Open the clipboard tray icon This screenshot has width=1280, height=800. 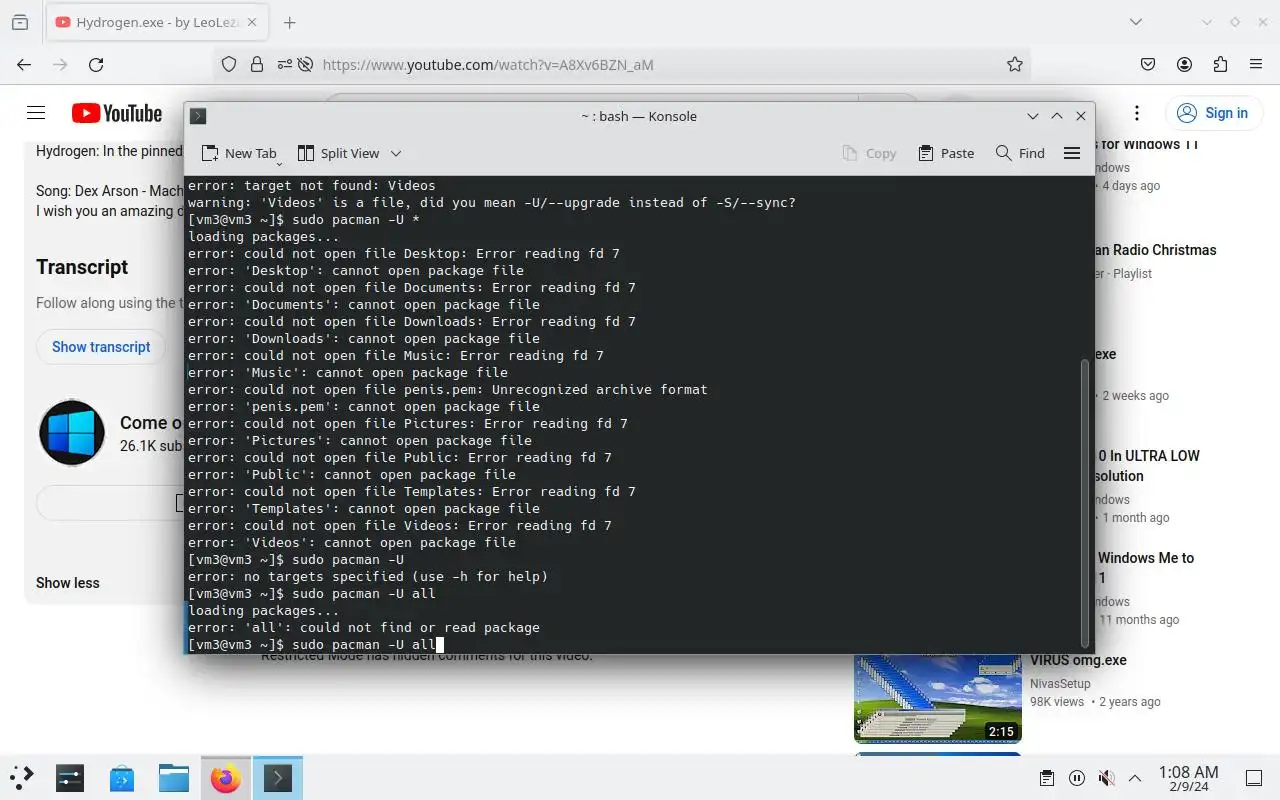pyautogui.click(x=1047, y=778)
